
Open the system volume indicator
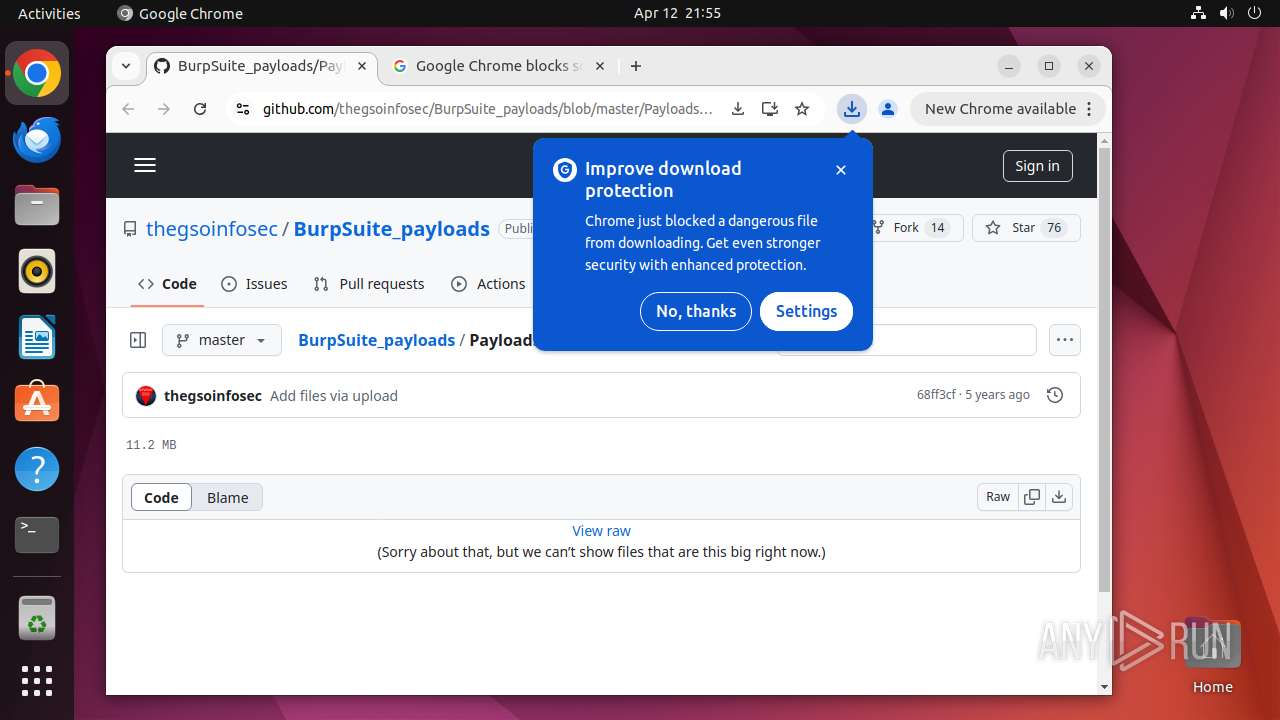tap(1227, 13)
